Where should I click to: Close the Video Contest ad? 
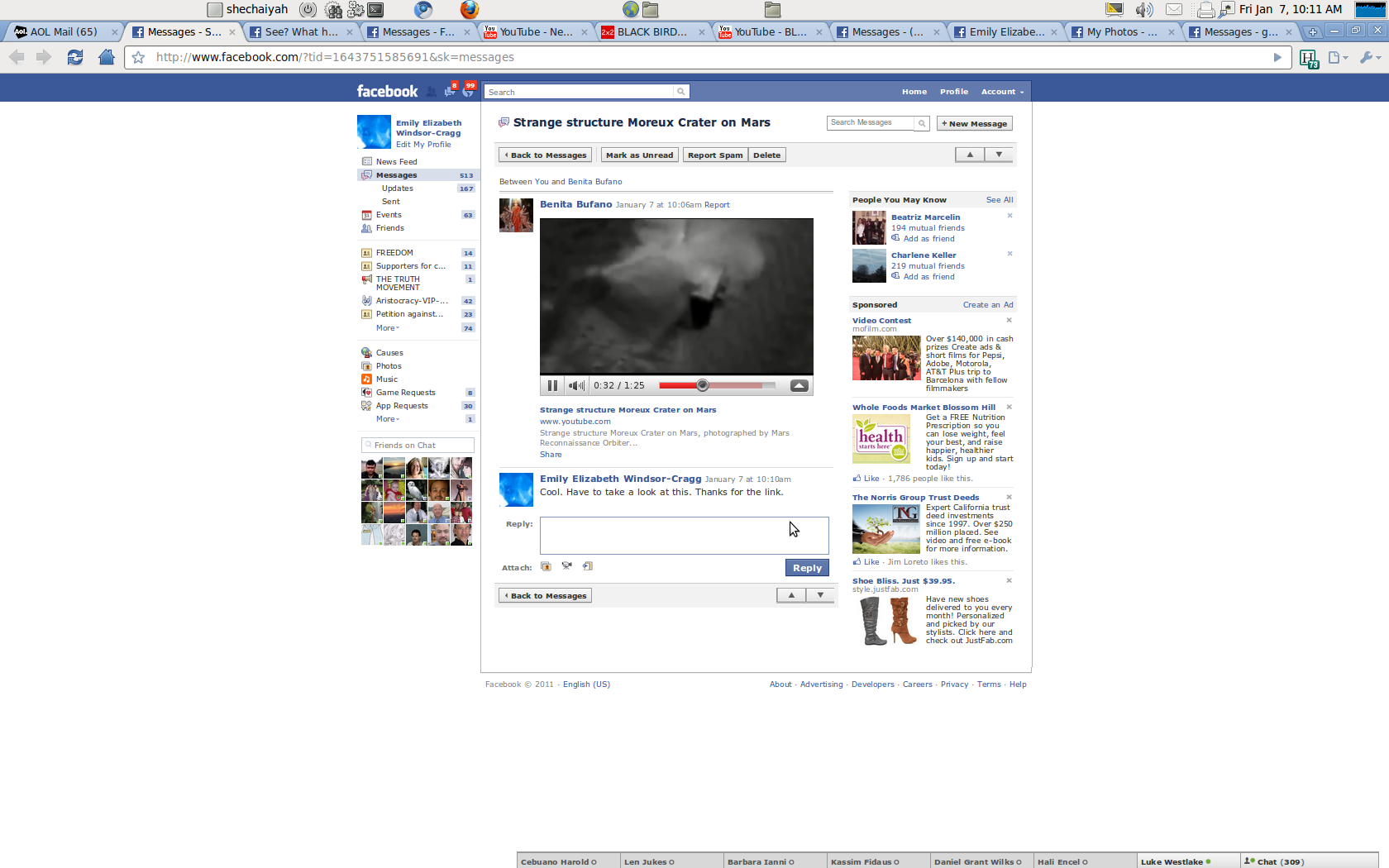click(1009, 320)
